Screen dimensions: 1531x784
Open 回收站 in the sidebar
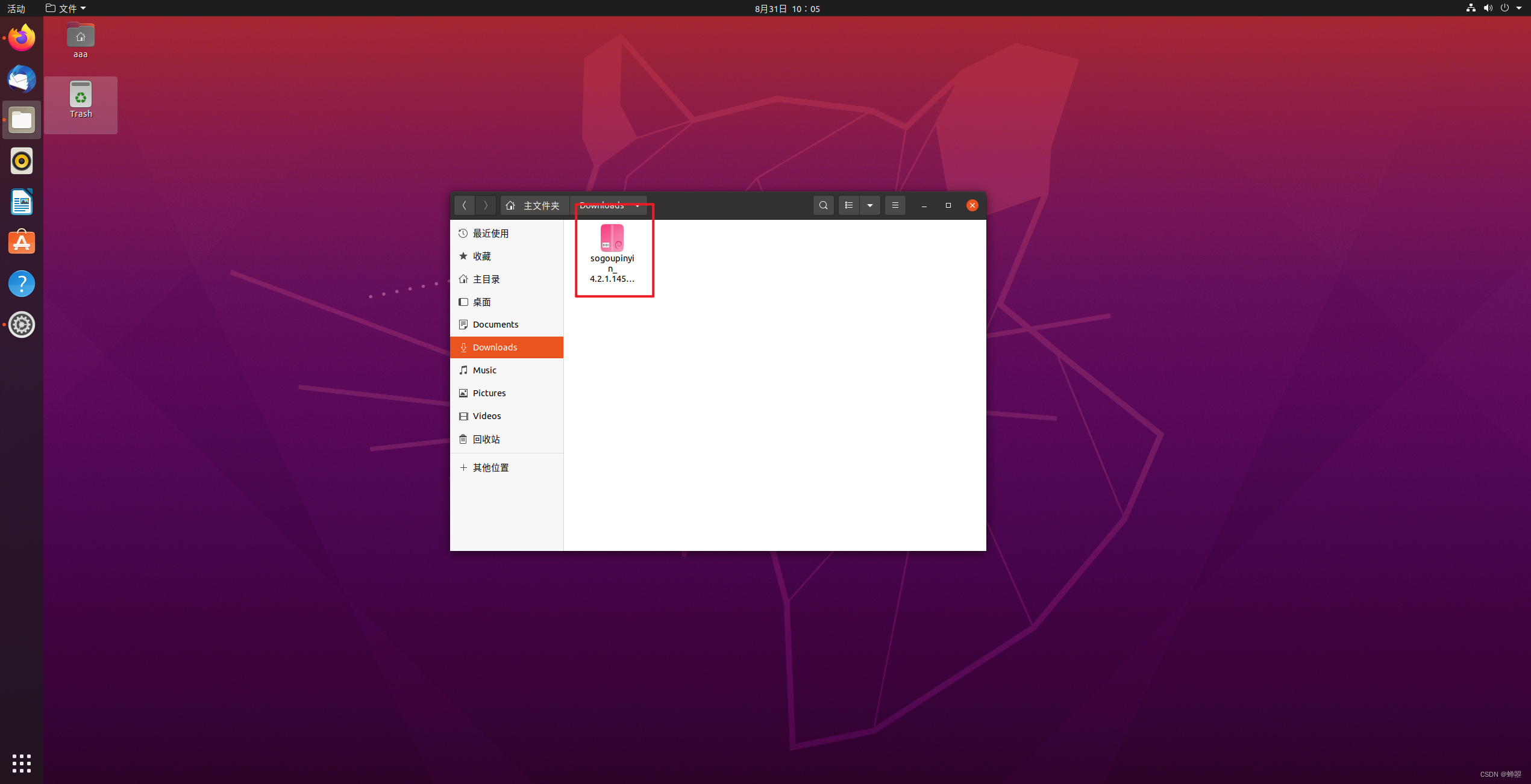pos(486,439)
